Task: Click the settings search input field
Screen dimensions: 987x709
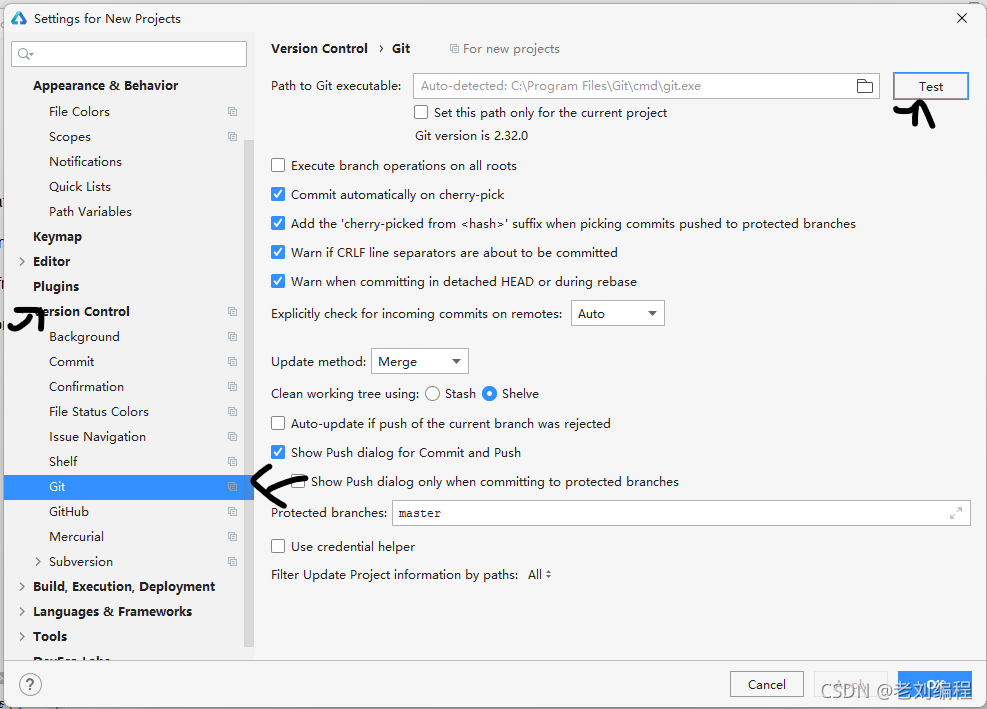Action: [129, 54]
